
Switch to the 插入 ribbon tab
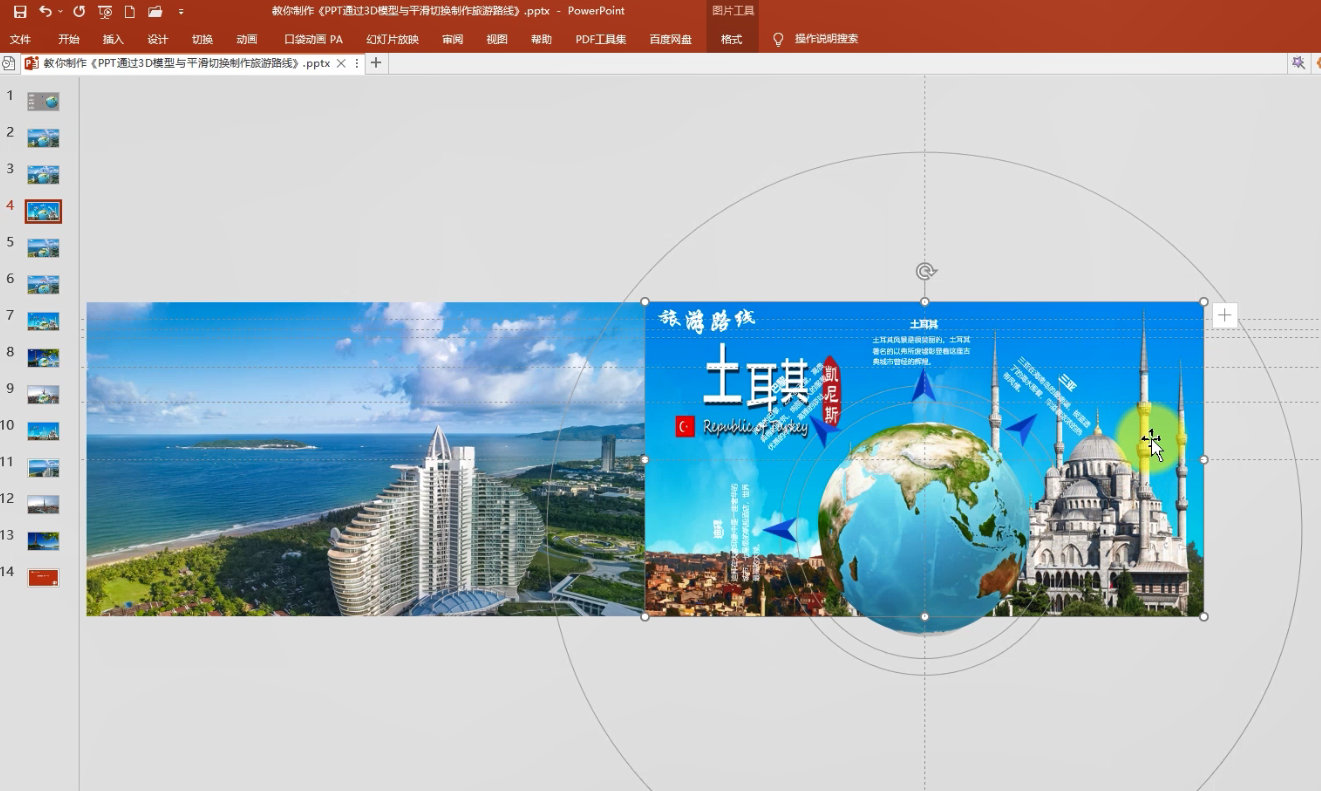pos(113,39)
